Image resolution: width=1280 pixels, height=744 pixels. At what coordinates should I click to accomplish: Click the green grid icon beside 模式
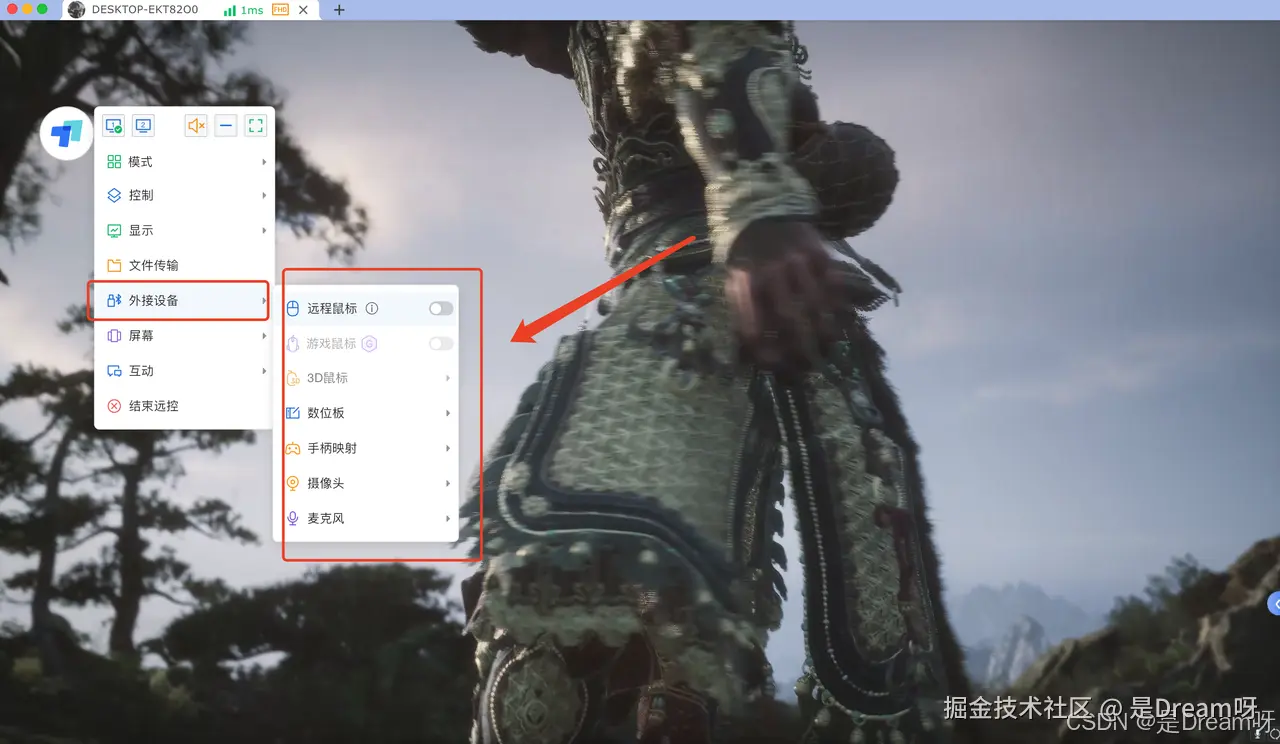[x=114, y=162]
